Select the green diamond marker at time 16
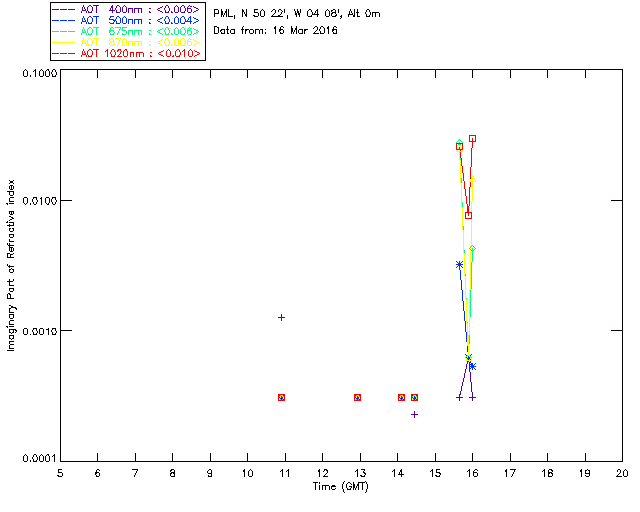The height and width of the screenshot is (512, 640). coord(472,248)
